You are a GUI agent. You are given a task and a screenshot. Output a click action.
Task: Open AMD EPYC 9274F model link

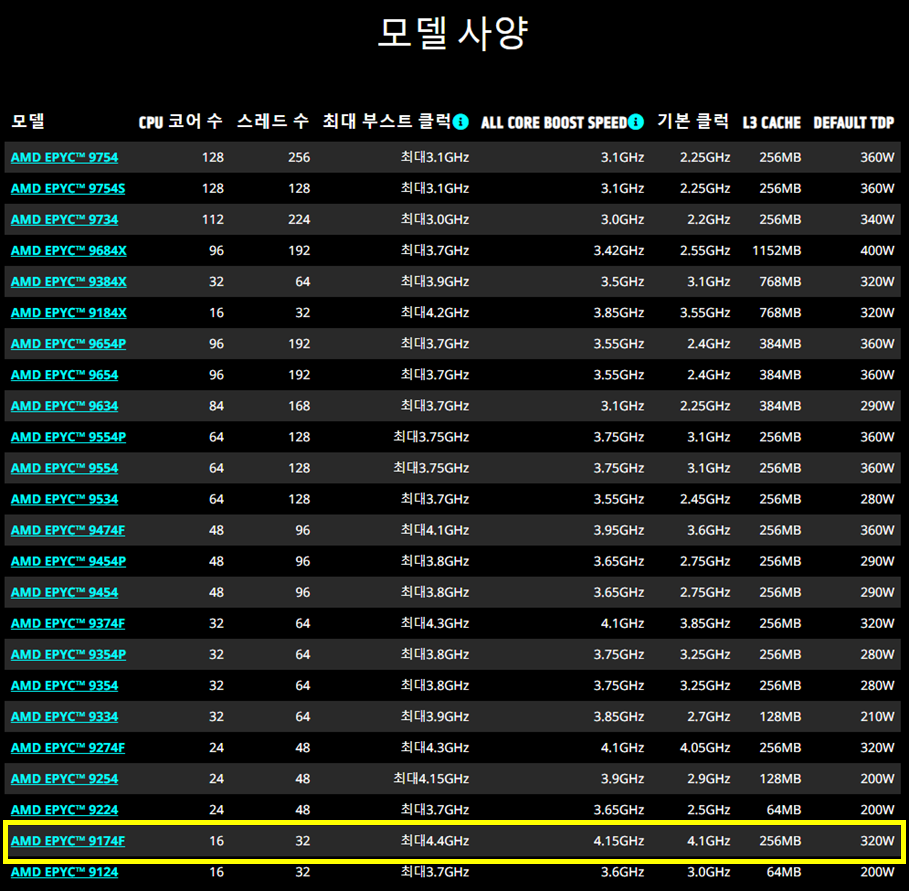[68, 748]
